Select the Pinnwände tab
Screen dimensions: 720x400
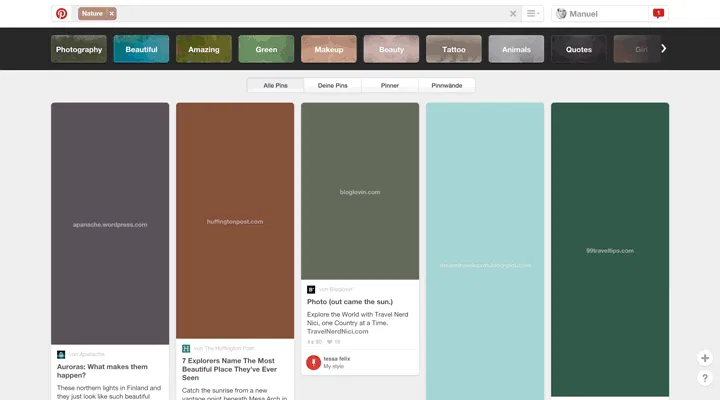coord(446,86)
